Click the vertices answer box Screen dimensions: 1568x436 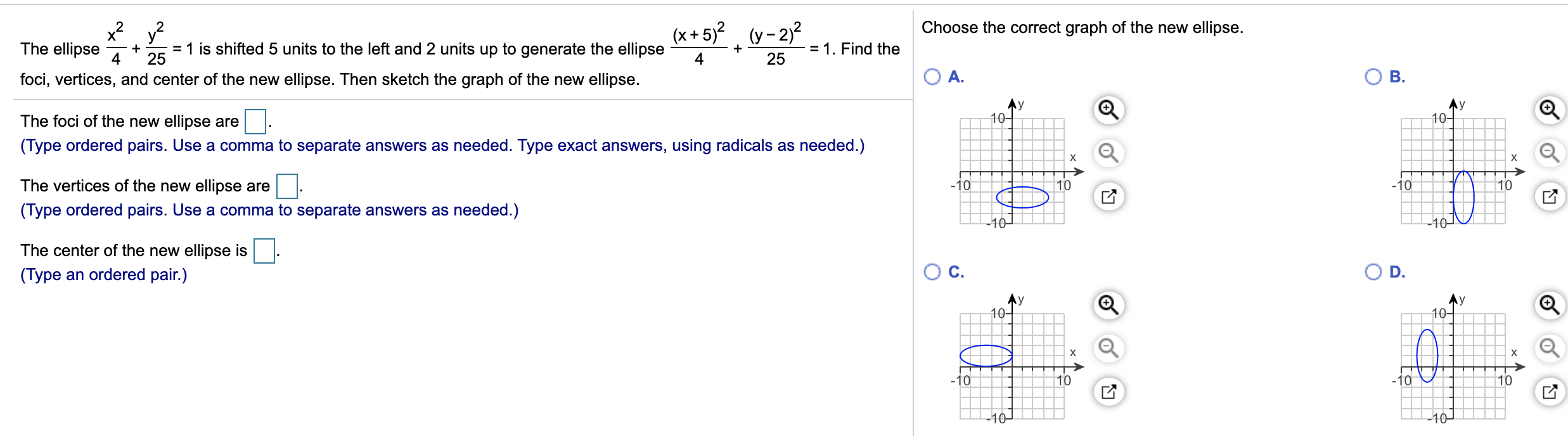[x=286, y=186]
